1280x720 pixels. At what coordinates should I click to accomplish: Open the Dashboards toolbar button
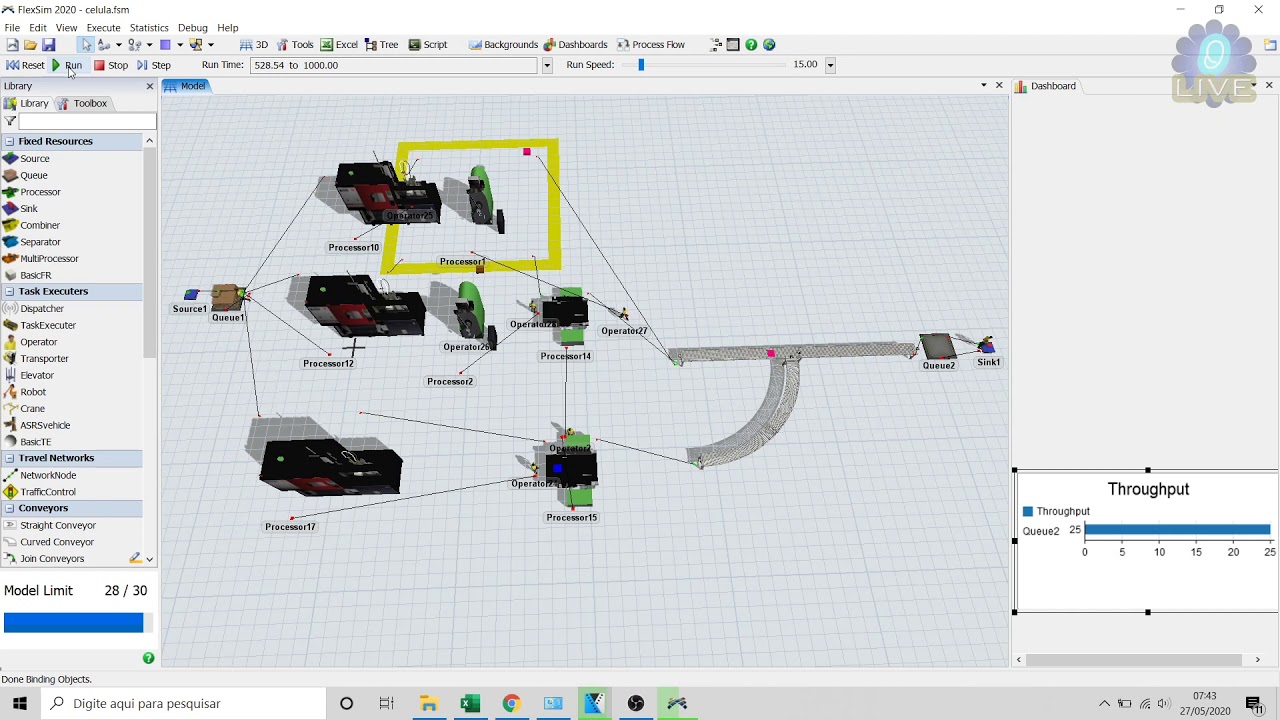pyautogui.click(x=575, y=45)
